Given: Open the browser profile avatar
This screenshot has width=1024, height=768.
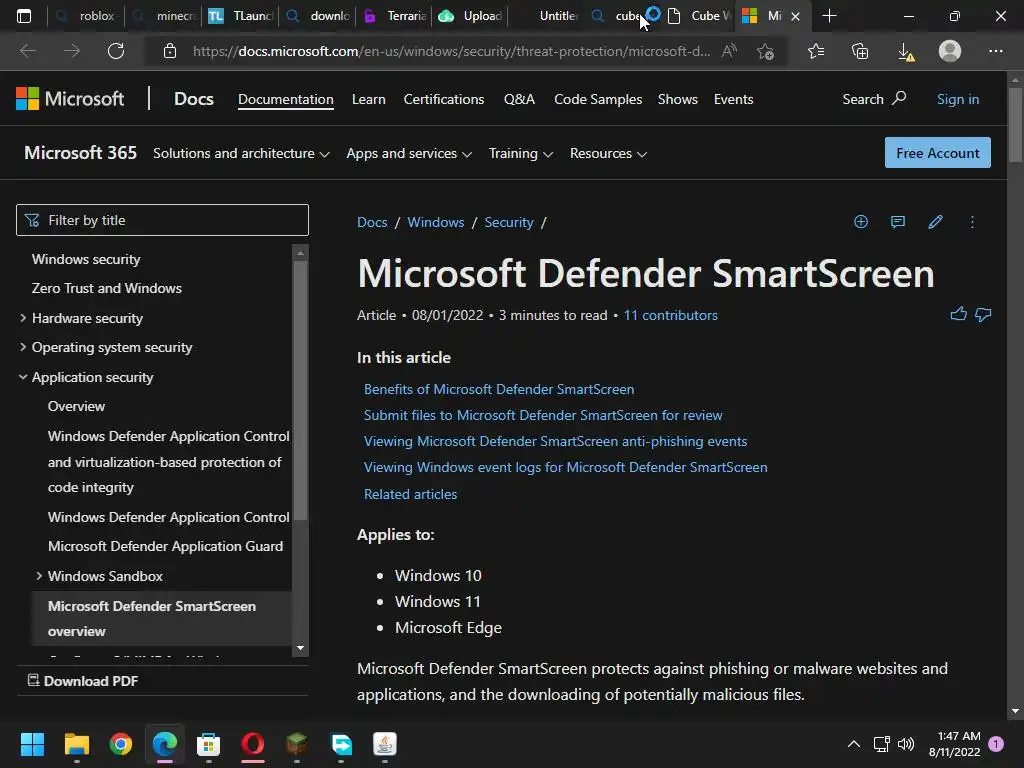Looking at the screenshot, I should (950, 51).
